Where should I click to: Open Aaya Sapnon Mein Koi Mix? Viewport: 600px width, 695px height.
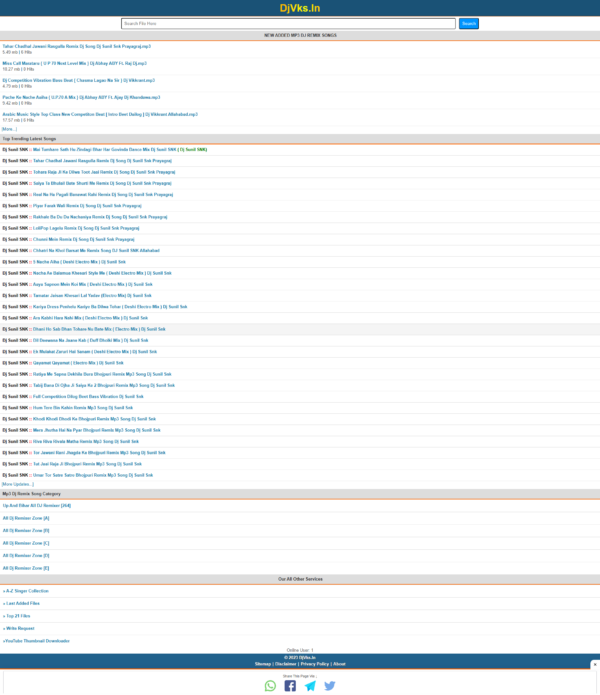[x=93, y=284]
